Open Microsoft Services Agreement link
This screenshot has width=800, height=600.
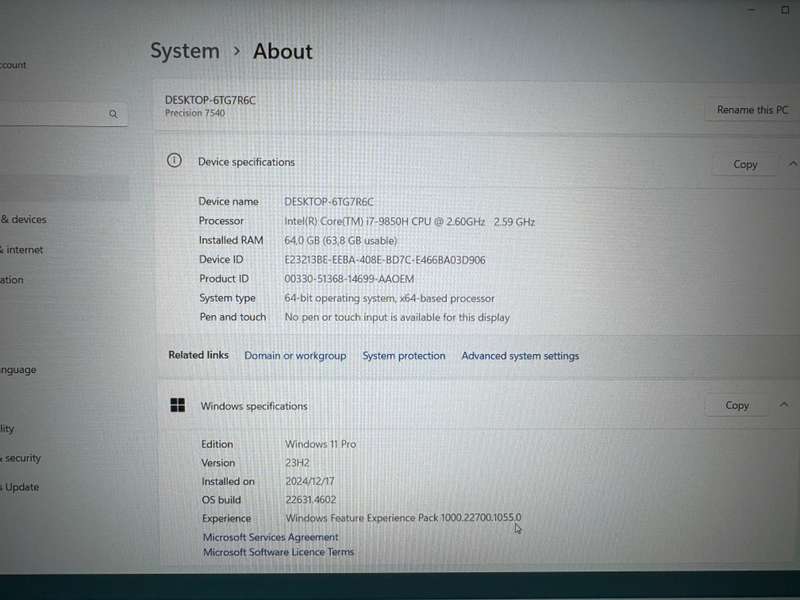pos(270,537)
